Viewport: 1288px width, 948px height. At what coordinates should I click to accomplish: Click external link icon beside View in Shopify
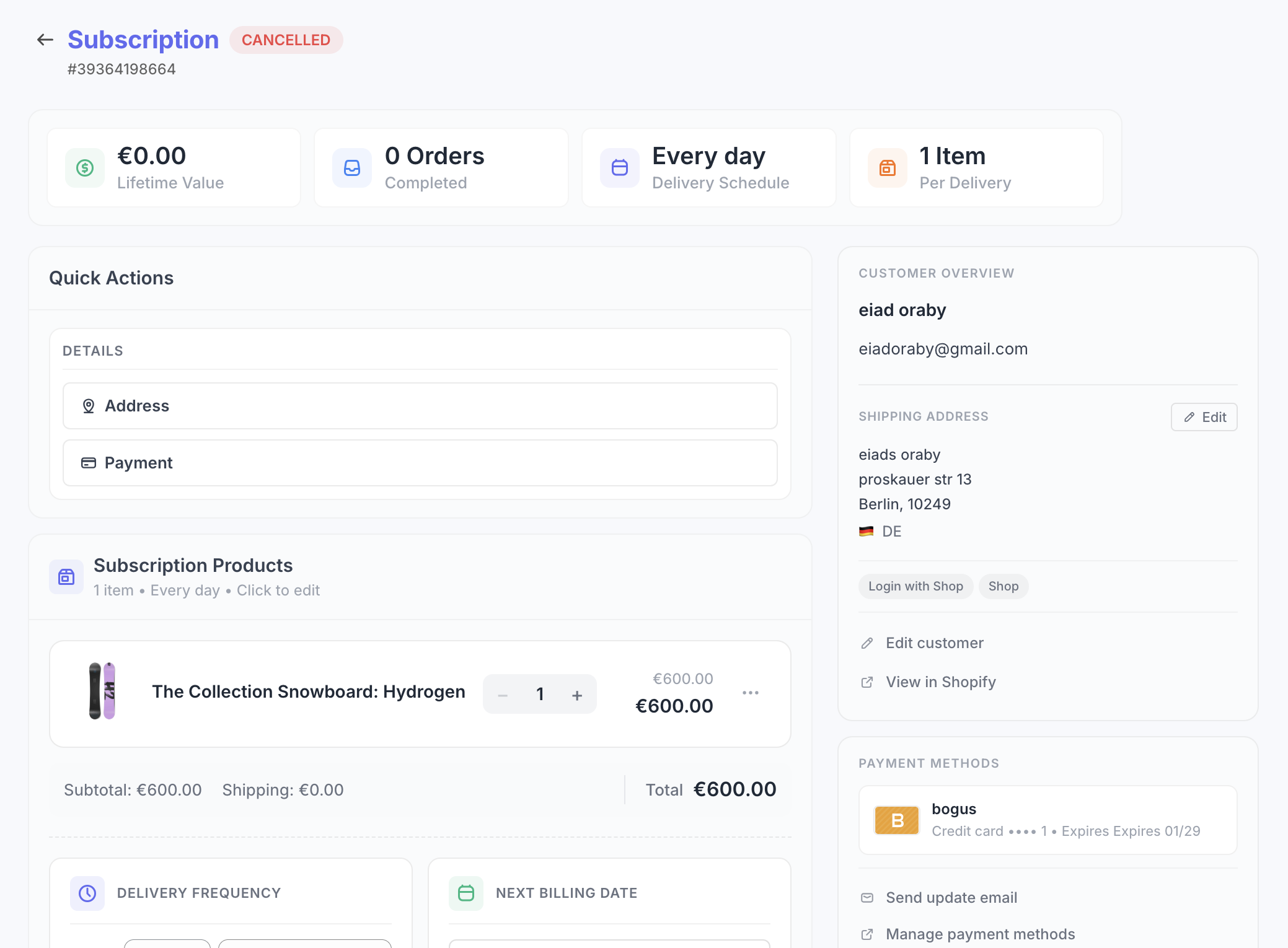(867, 682)
